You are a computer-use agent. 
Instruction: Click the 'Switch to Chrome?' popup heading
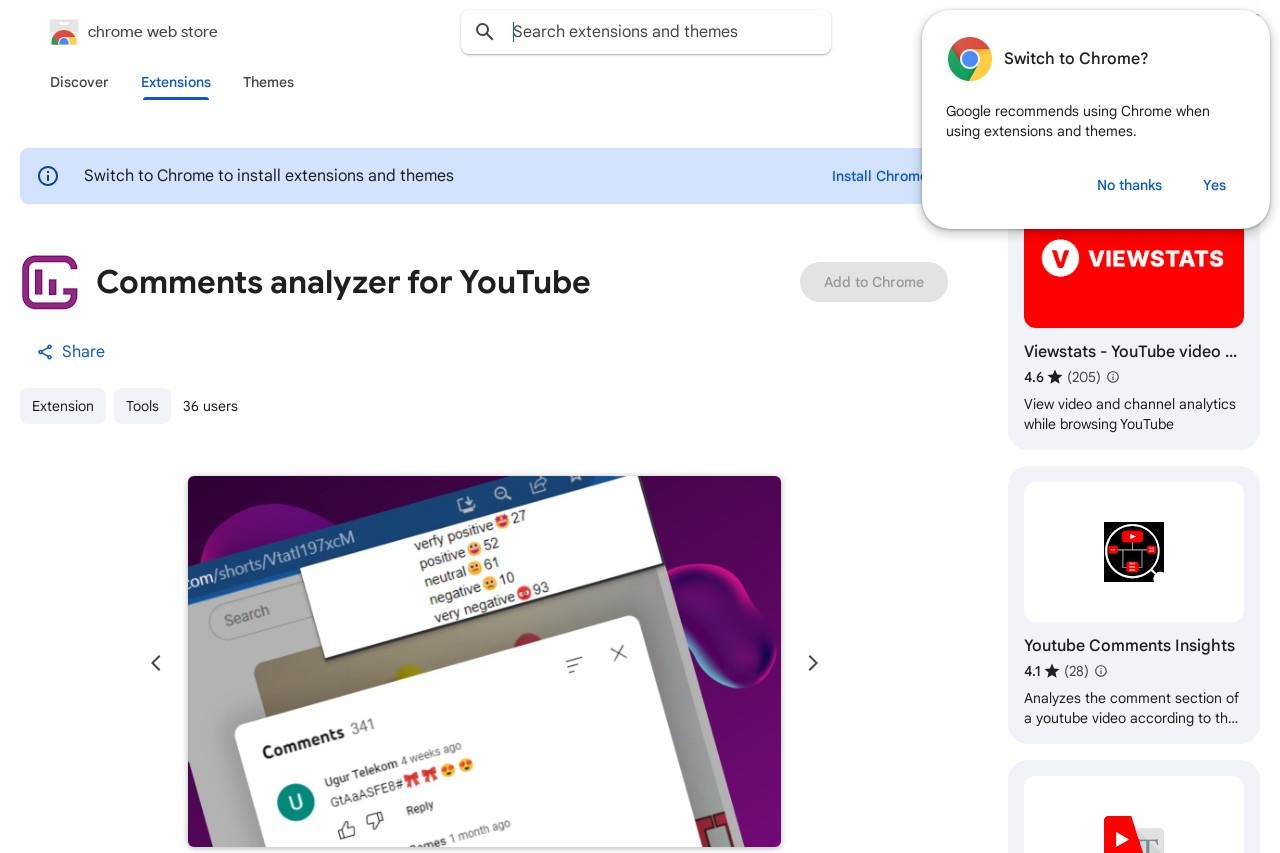coord(1076,59)
